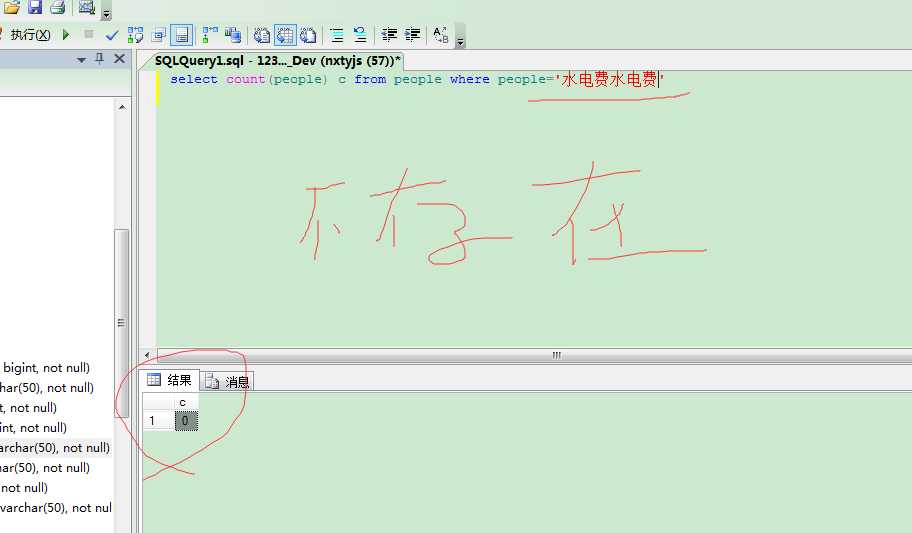
Task: Select the 't, not null)' column entry
Action: click(x=28, y=408)
